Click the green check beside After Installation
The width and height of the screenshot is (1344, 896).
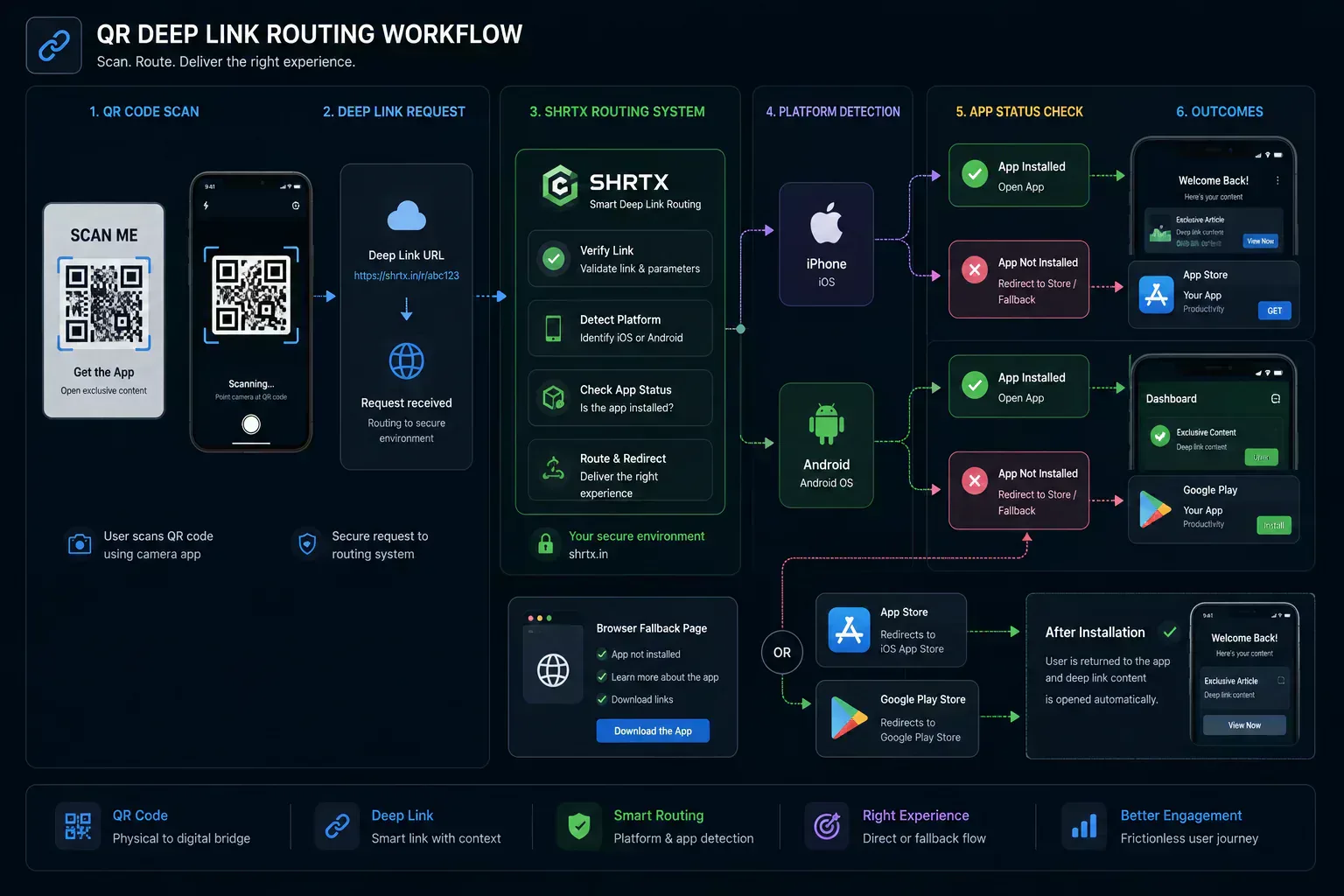point(1169,631)
